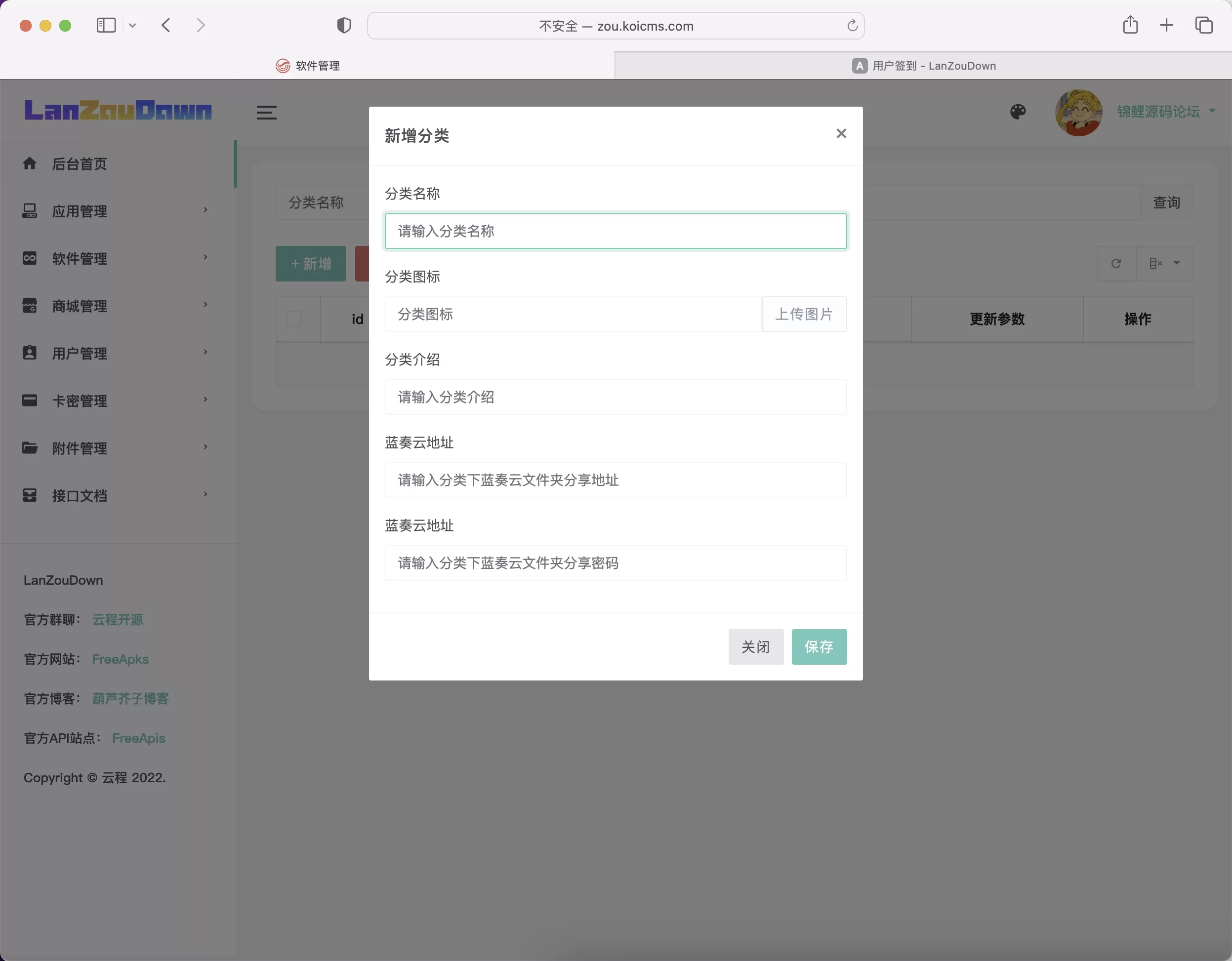
Task: Click the 上传图片 upload button
Action: 805,314
